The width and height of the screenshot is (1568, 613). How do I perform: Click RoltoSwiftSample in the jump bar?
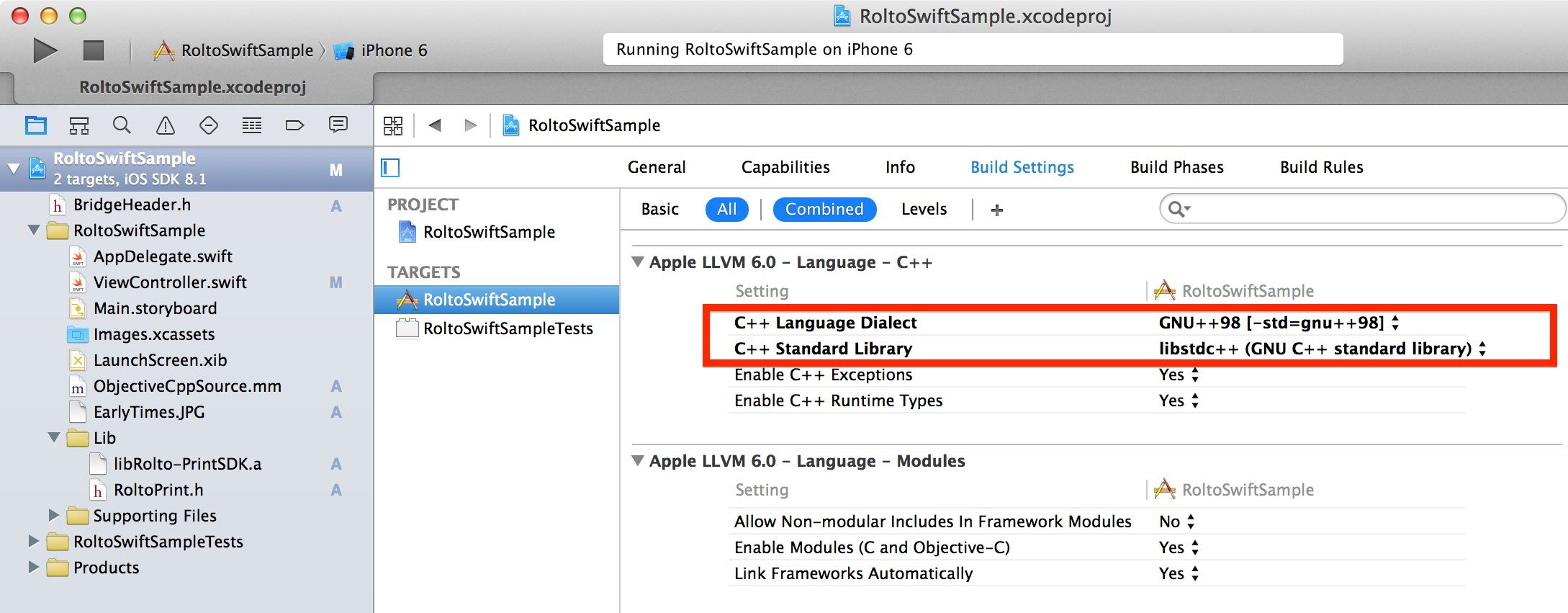coord(594,125)
